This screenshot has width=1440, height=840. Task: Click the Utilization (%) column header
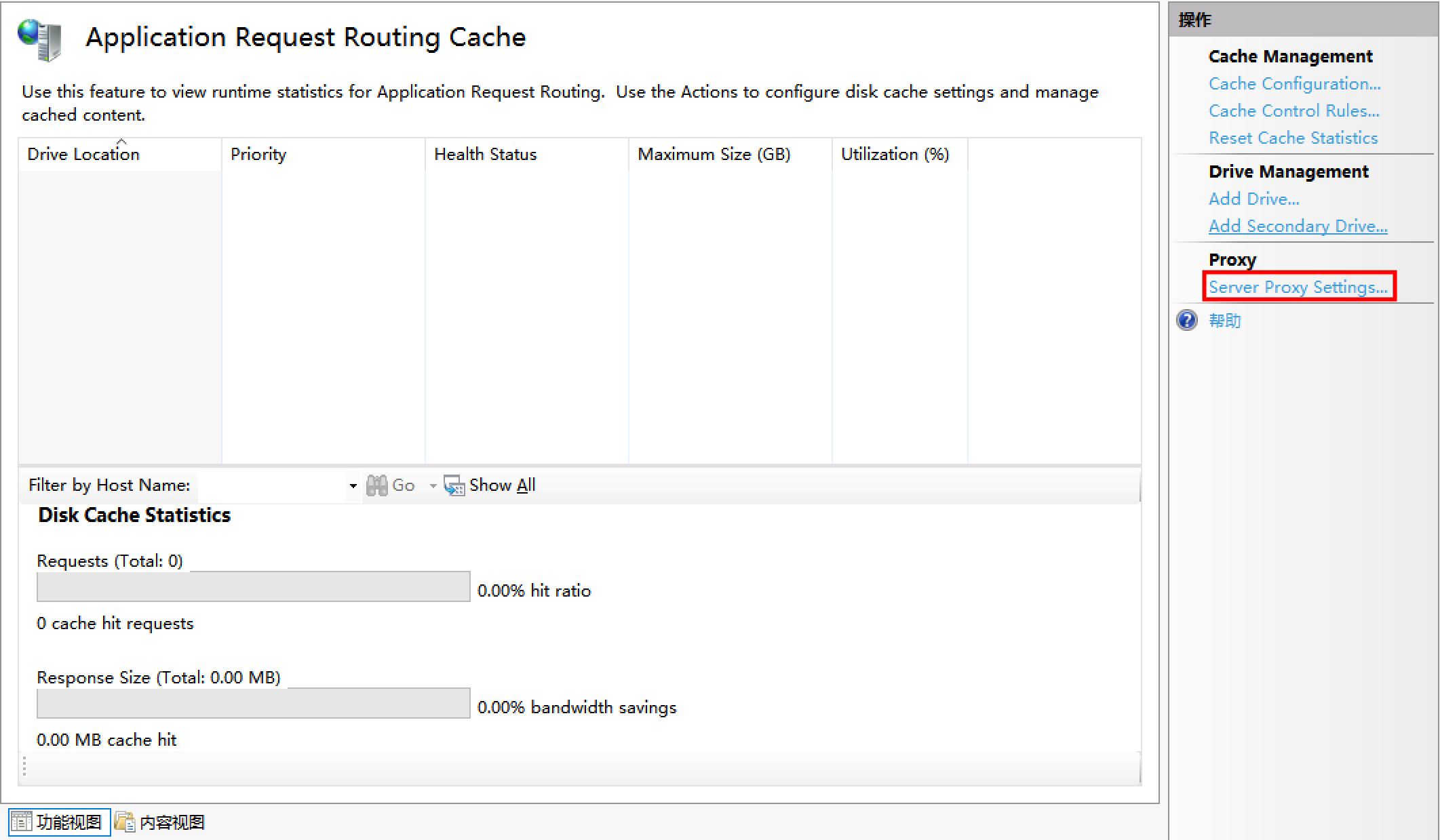[895, 155]
